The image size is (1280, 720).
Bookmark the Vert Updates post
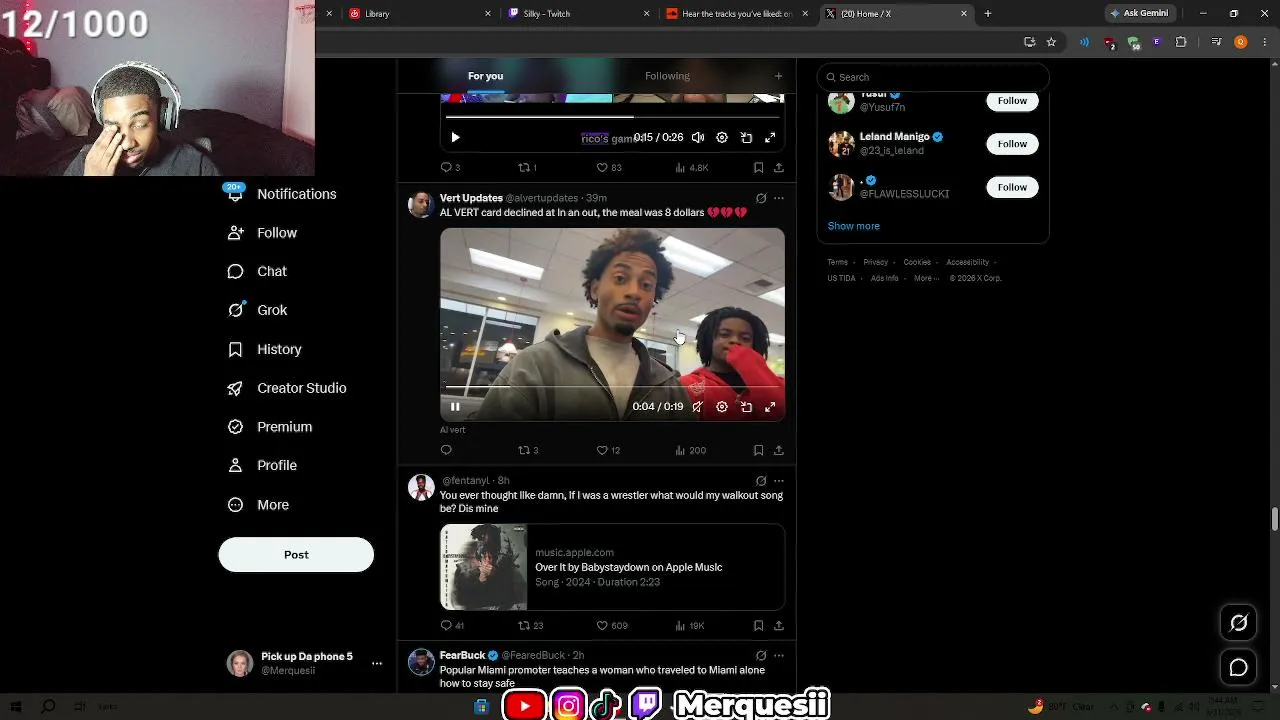point(758,450)
